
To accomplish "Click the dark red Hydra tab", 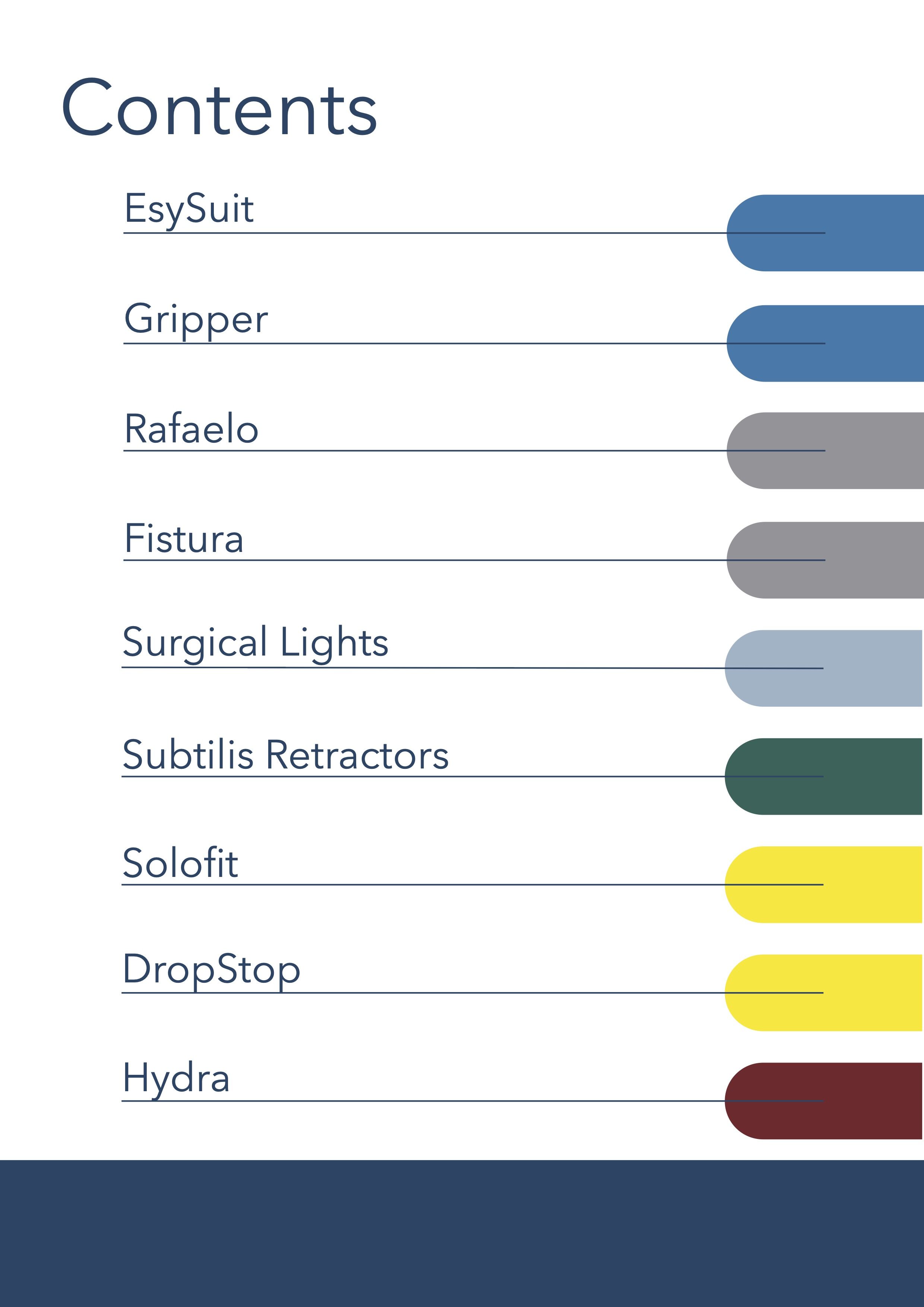I will (x=823, y=1101).
